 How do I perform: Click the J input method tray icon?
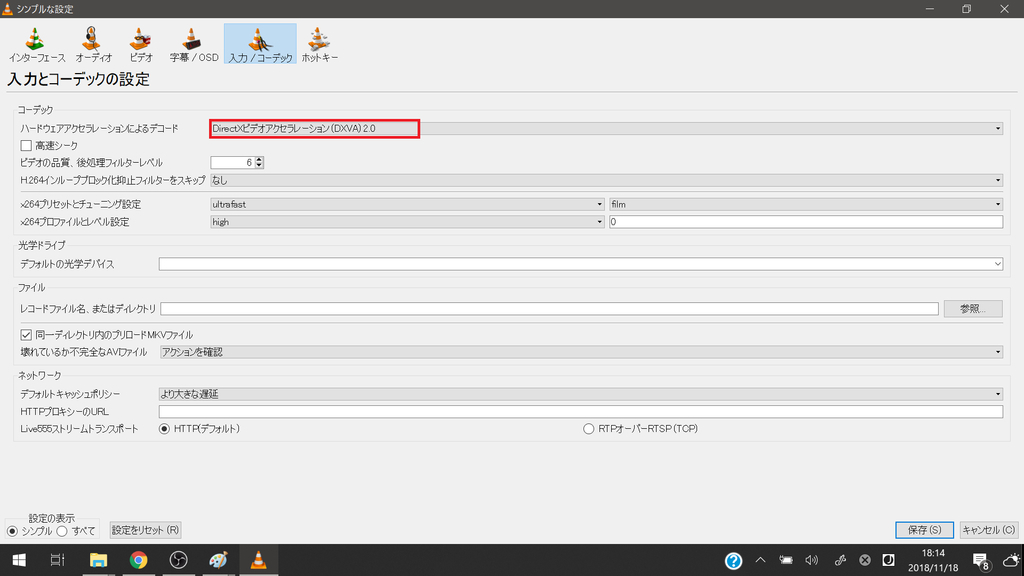pos(888,560)
